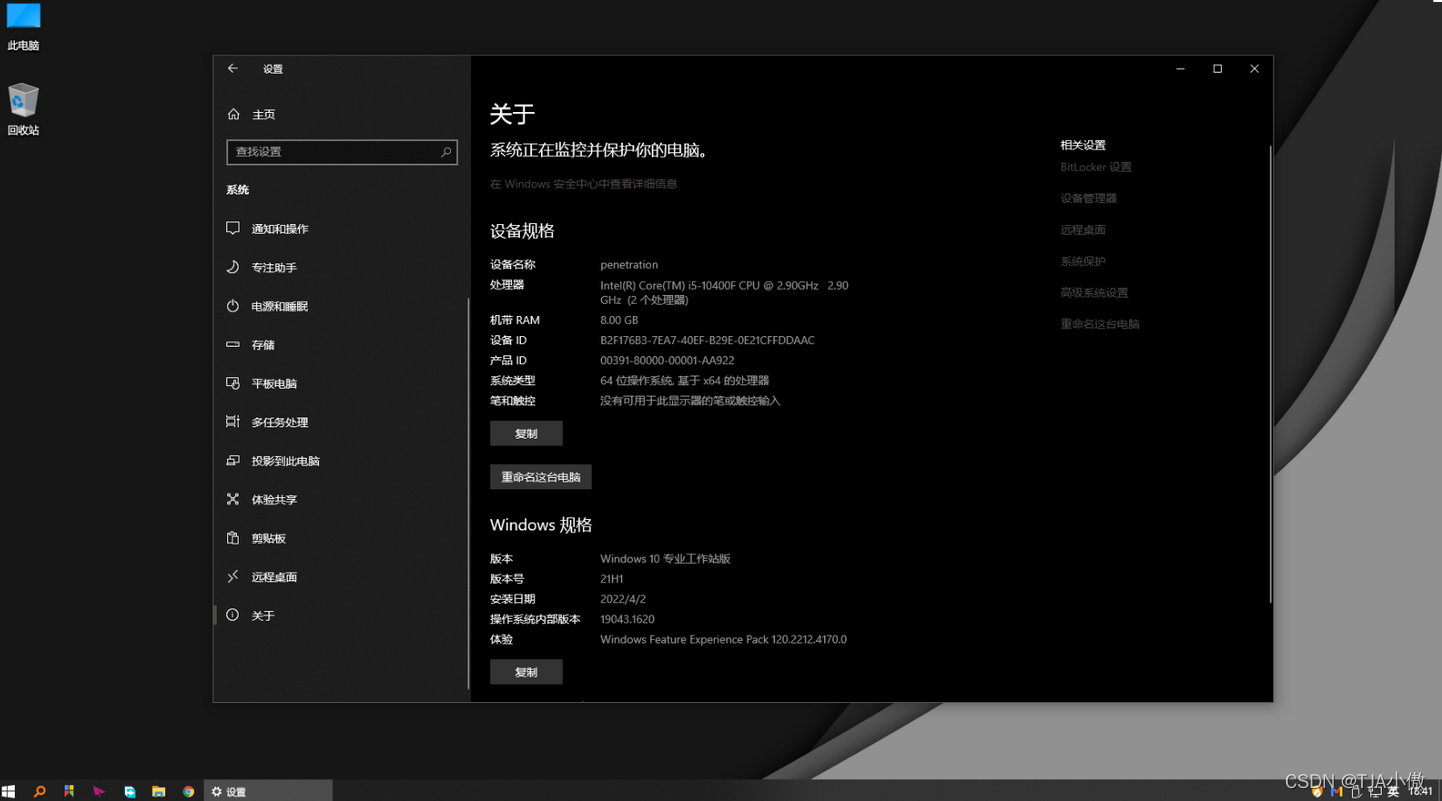Viewport: 1442px width, 801px height.
Task: Click the sidebar vertical scrollbar
Action: (x=468, y=494)
